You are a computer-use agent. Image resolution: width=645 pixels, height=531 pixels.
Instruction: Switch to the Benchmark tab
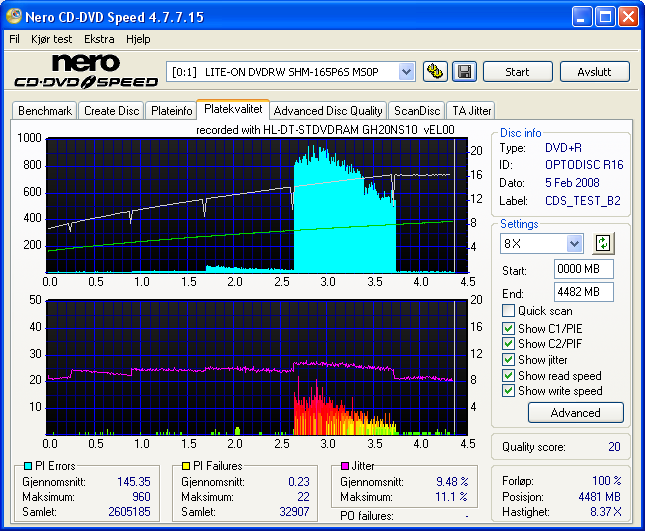pos(45,111)
